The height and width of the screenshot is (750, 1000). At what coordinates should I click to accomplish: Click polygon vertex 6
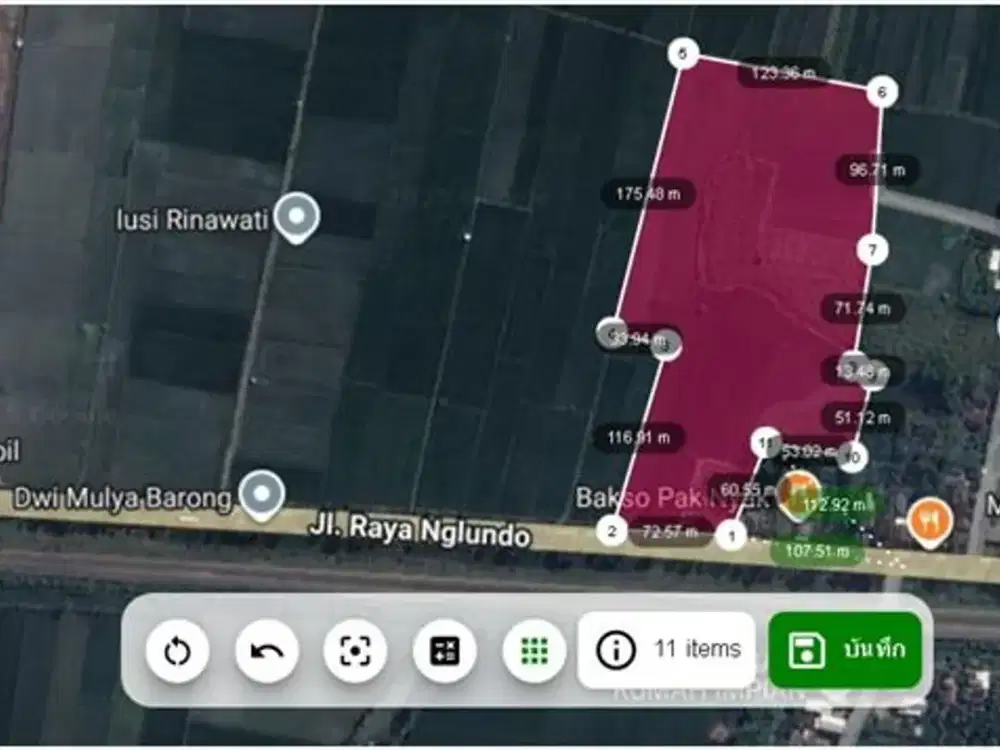[881, 92]
